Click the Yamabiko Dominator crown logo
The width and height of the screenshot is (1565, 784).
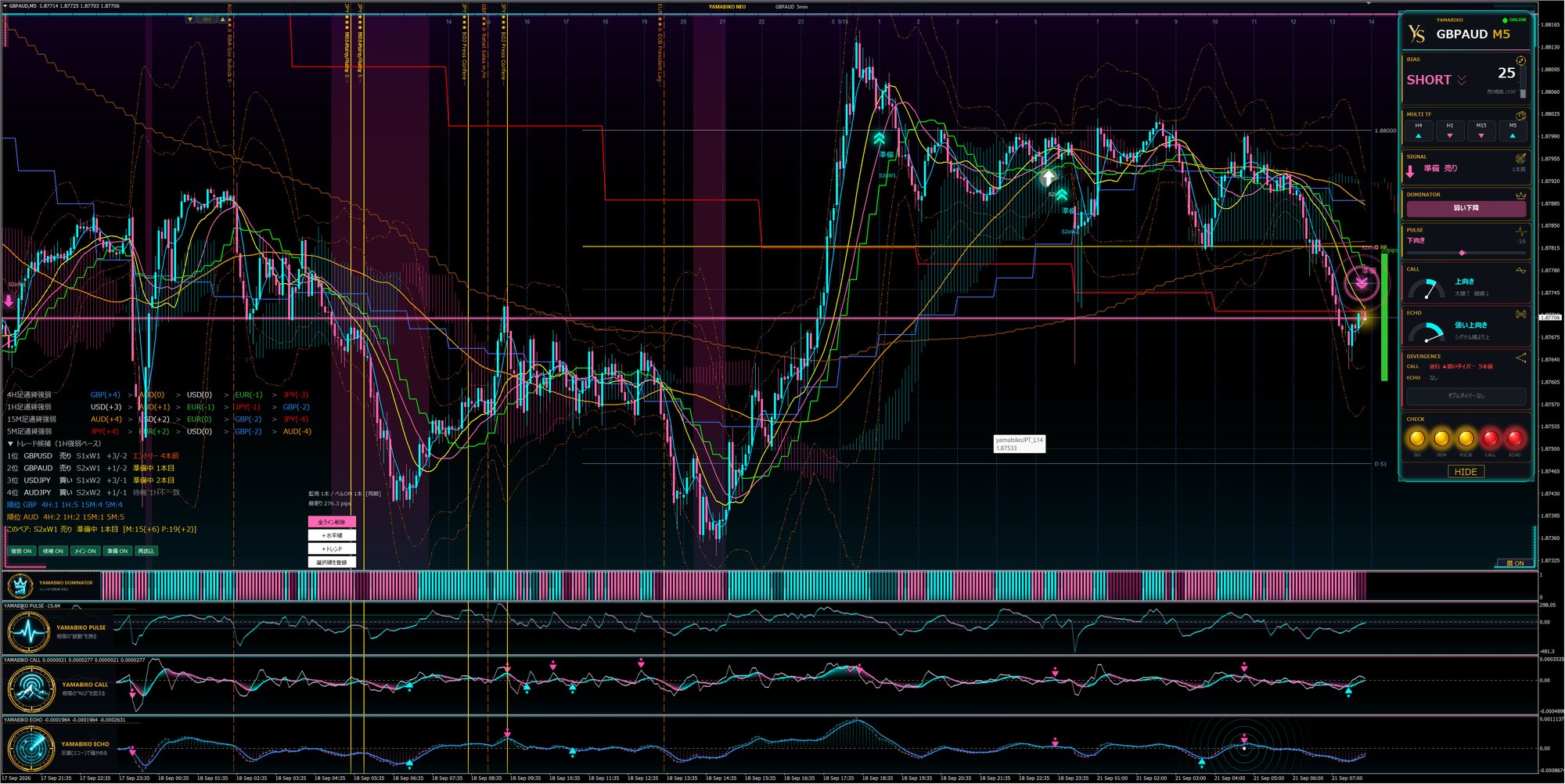click(x=20, y=585)
